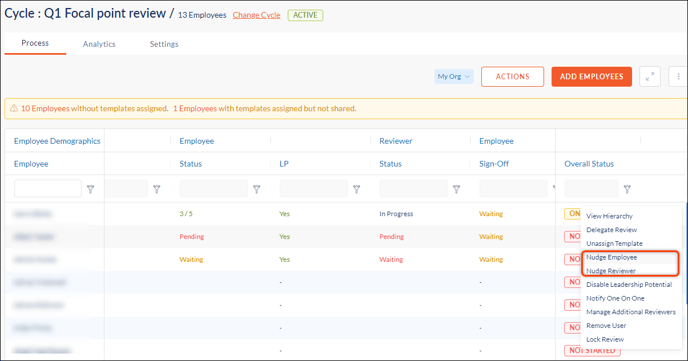
Task: Select Disable Leadership Potential option
Action: click(x=629, y=284)
